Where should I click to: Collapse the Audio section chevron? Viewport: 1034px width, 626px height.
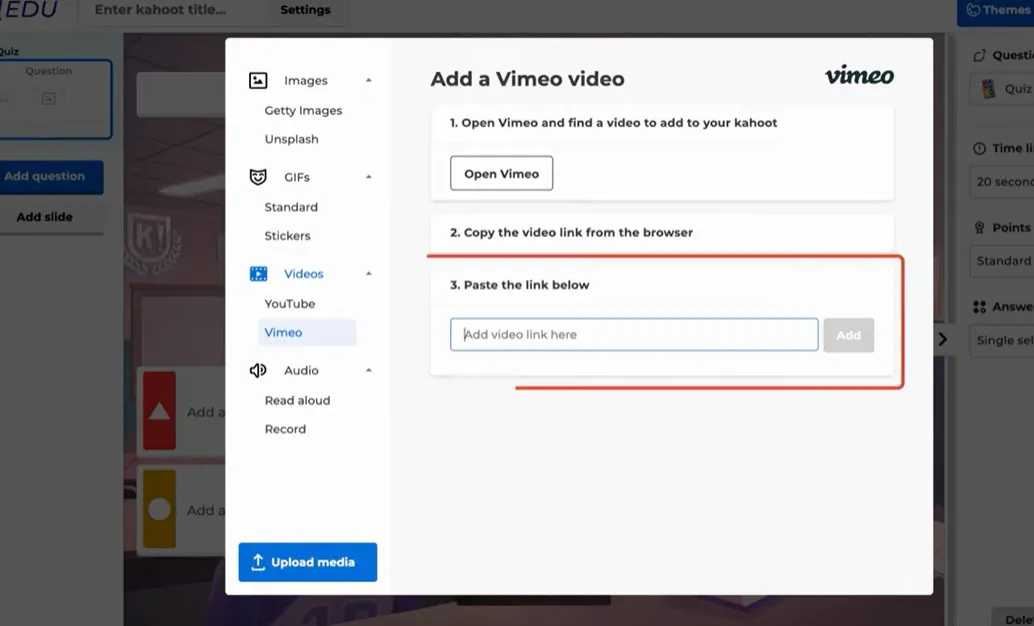pyautogui.click(x=368, y=370)
